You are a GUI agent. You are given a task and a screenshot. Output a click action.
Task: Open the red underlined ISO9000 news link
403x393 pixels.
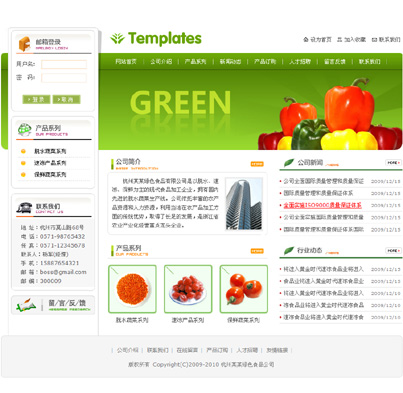tap(322, 205)
